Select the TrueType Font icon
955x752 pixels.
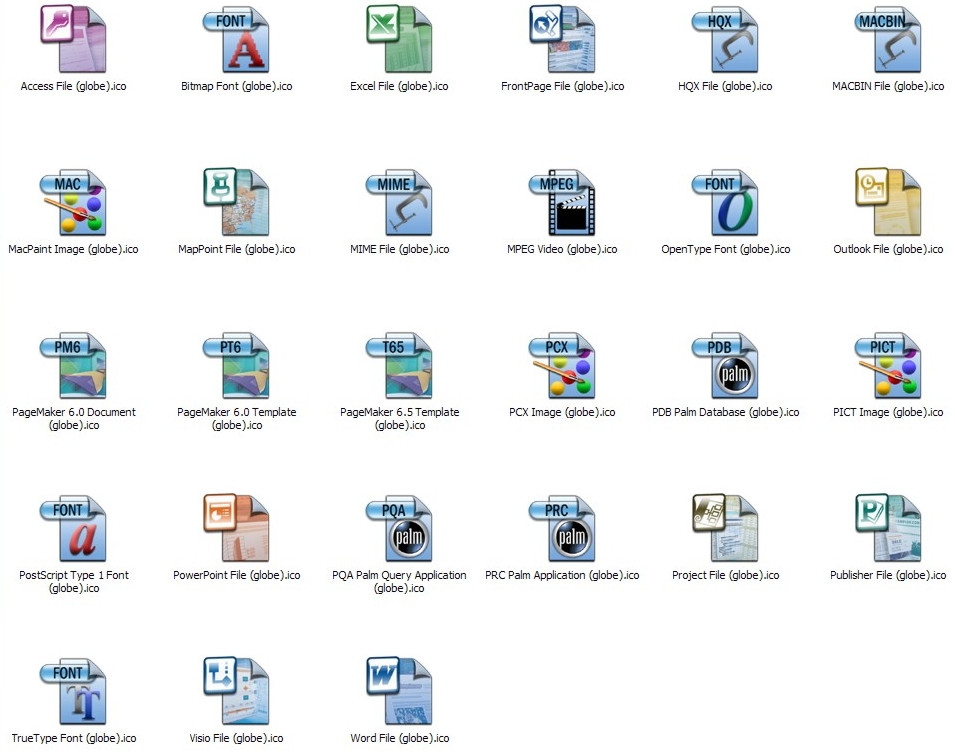click(74, 691)
